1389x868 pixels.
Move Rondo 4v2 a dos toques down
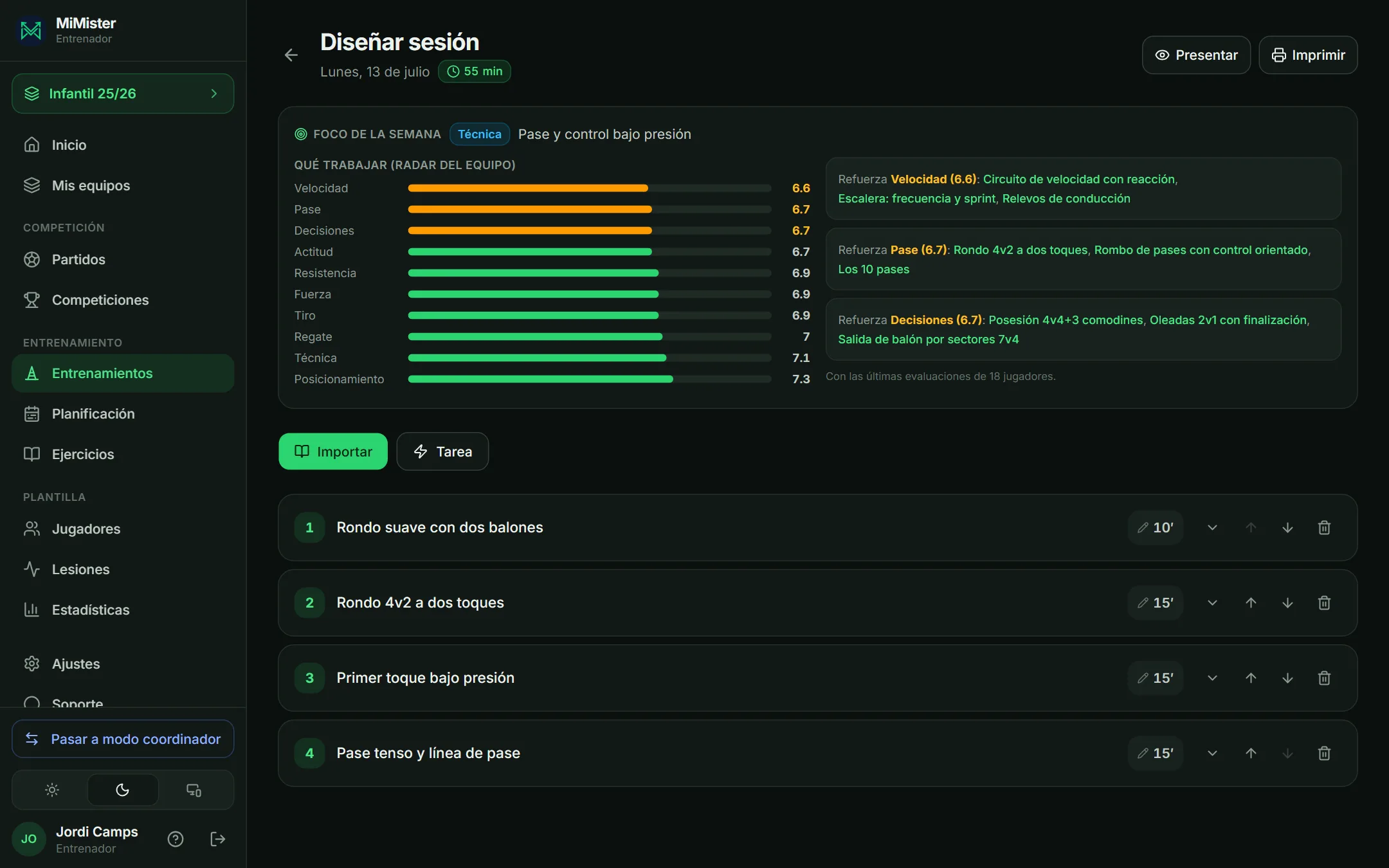(1287, 603)
